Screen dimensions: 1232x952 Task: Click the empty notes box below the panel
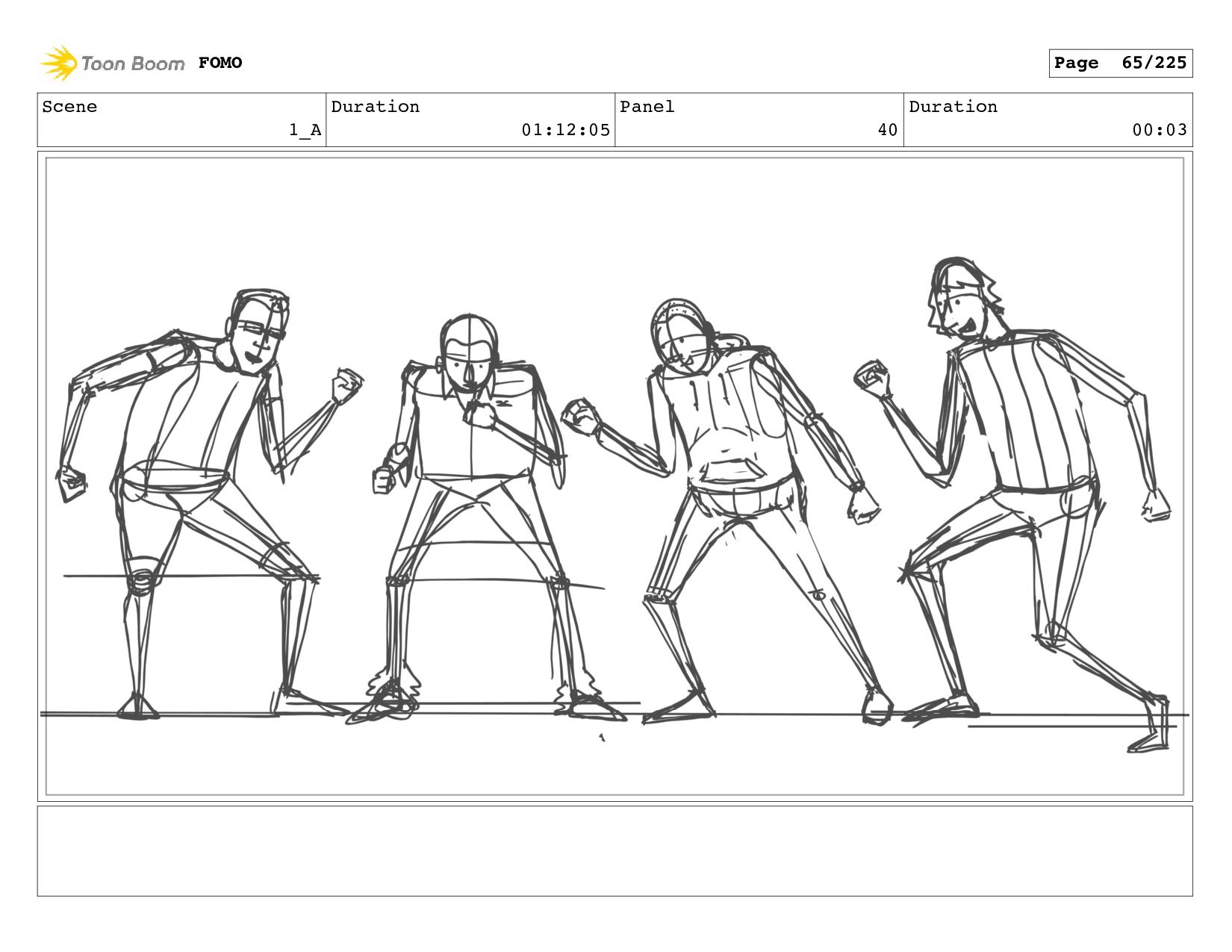[615, 850]
